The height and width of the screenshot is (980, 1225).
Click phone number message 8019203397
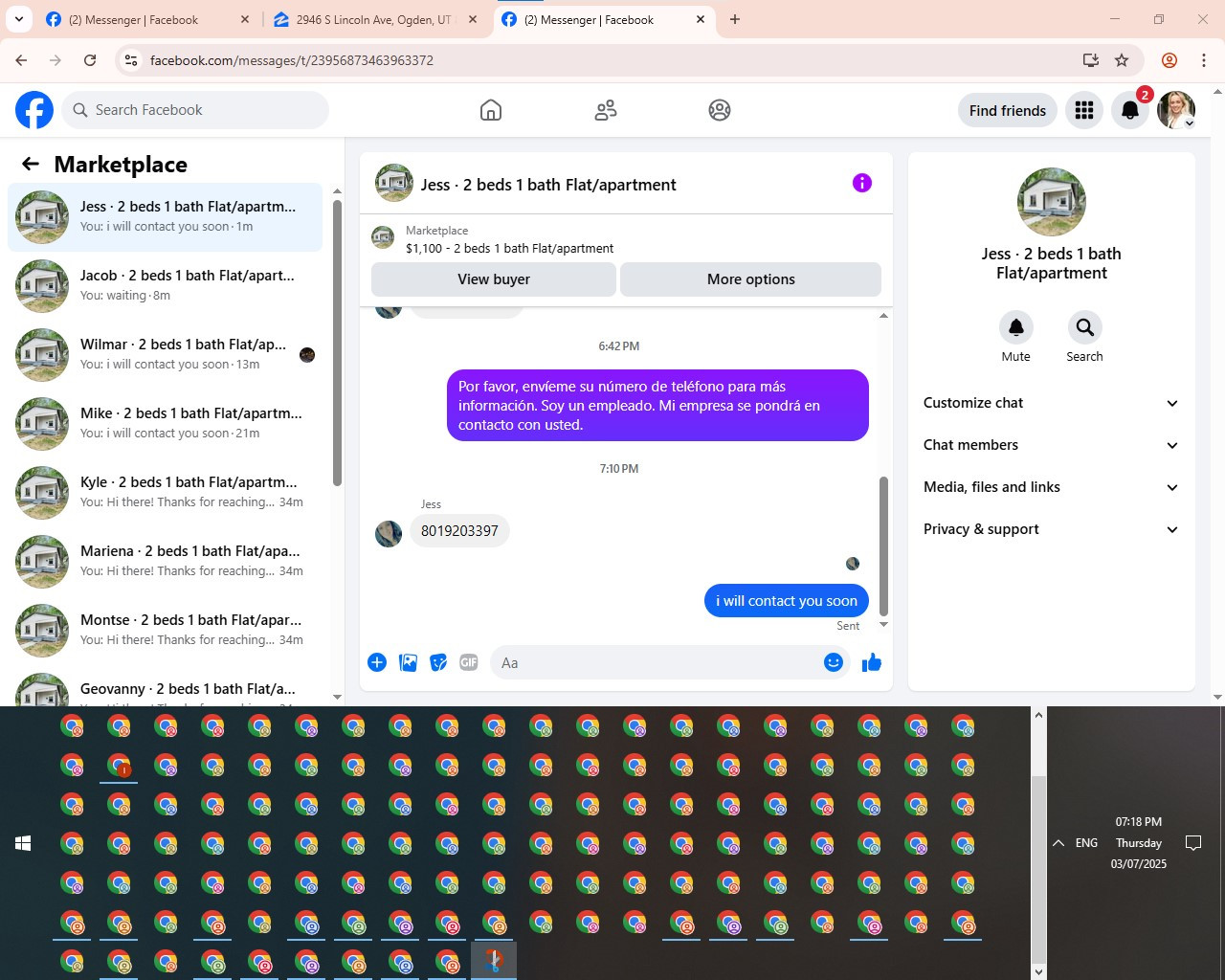click(x=459, y=531)
